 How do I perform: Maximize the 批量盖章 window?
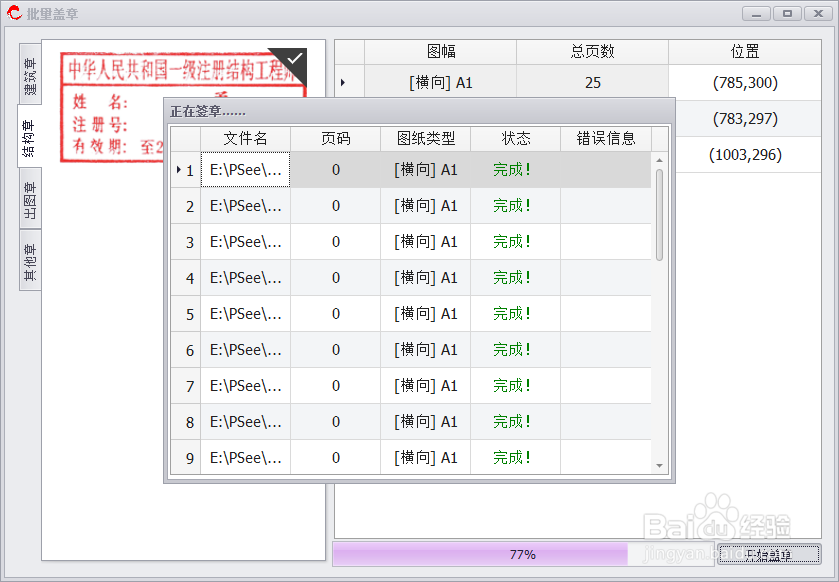click(x=787, y=13)
